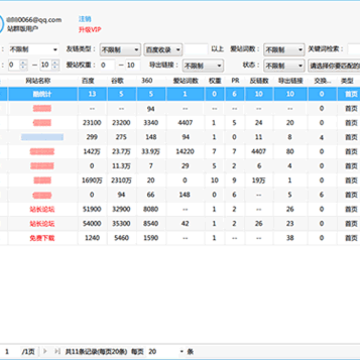Image resolution: width=360 pixels, height=360 pixels.
Task: Click the spin box showing 0
Action: tap(18, 65)
